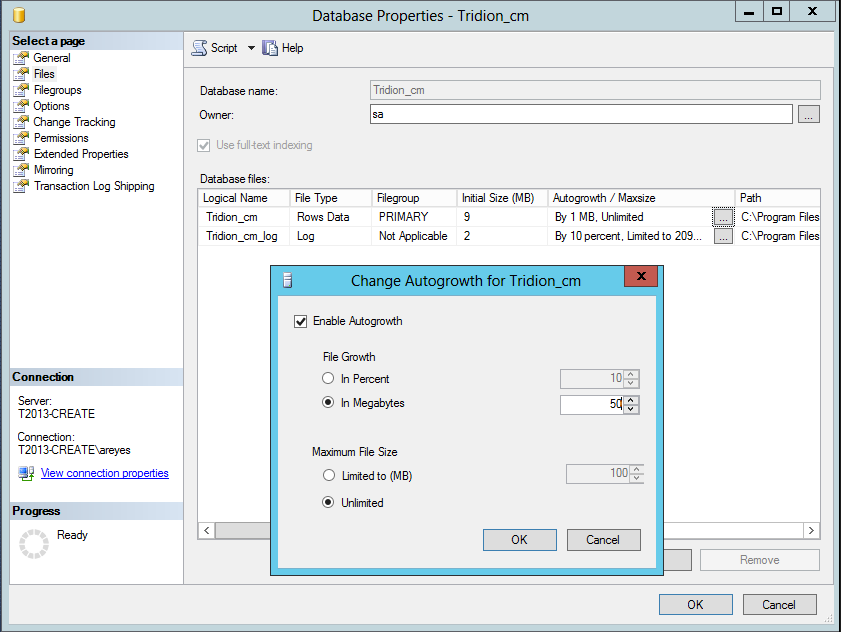Toggle the Enable Autogrowth checkbox
The height and width of the screenshot is (632, 841).
300,321
